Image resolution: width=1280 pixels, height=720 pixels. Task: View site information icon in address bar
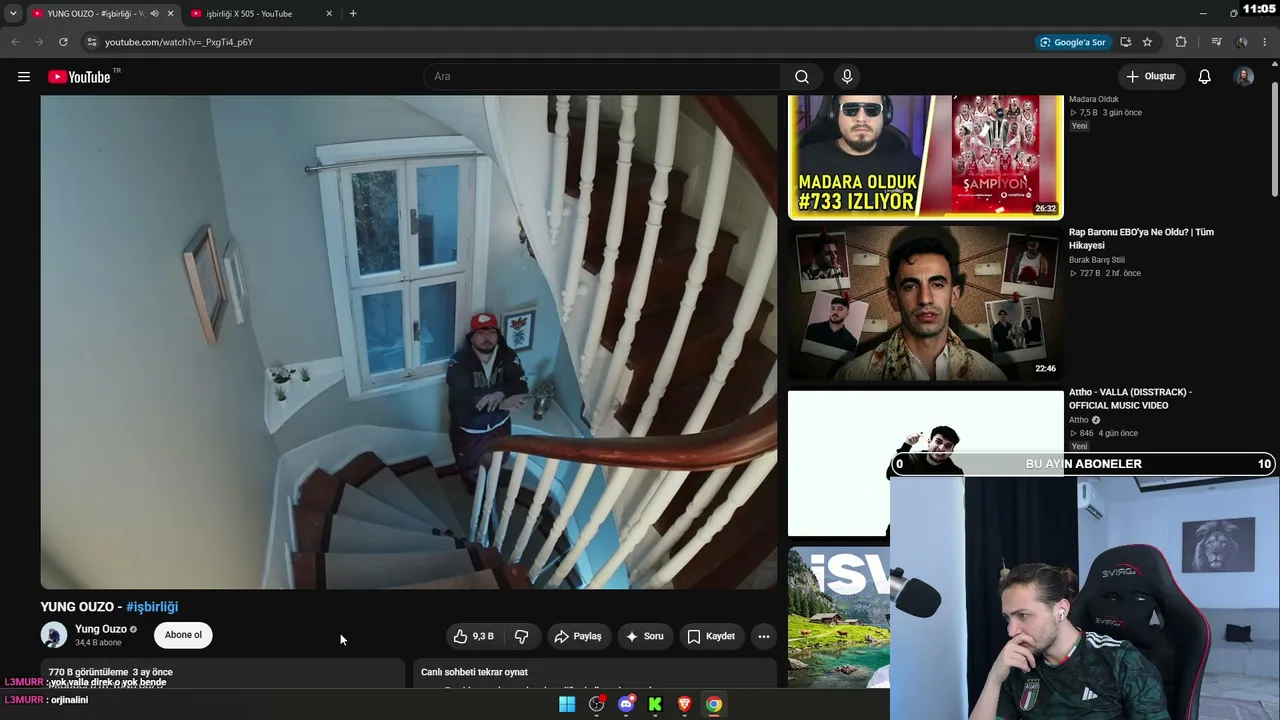click(91, 42)
